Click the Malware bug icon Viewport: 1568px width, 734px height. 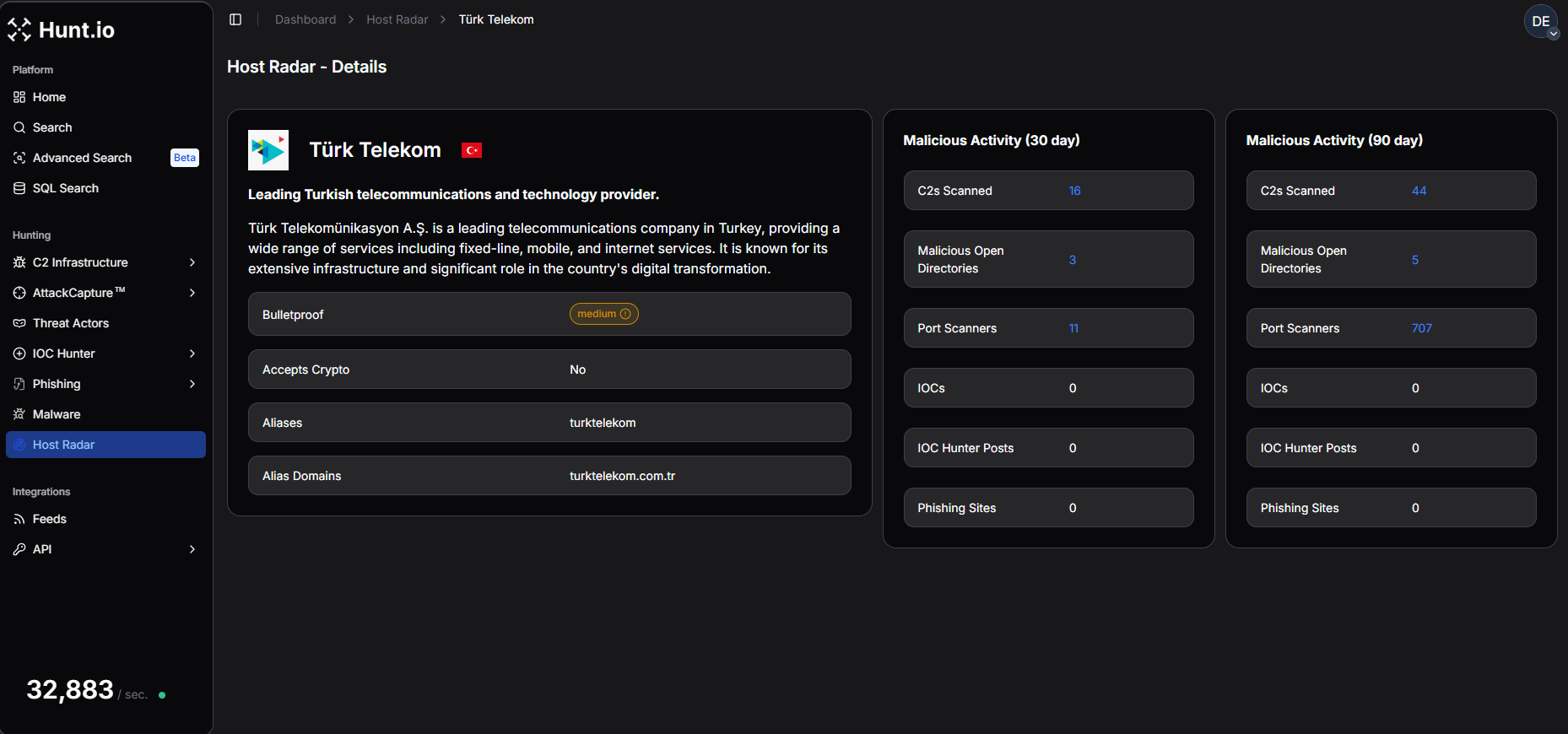click(x=19, y=414)
